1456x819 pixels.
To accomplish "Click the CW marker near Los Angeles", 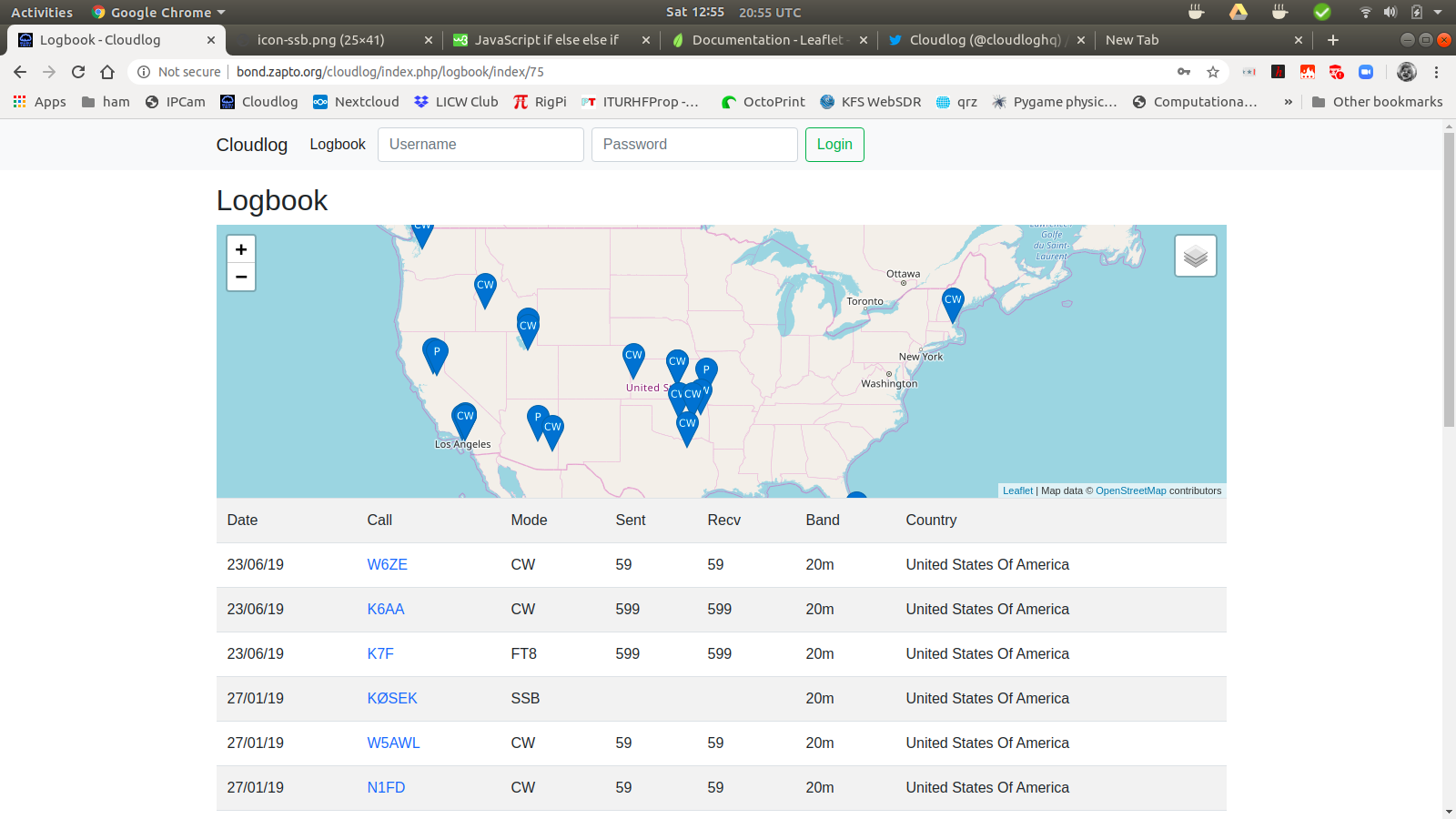I will pyautogui.click(x=465, y=421).
